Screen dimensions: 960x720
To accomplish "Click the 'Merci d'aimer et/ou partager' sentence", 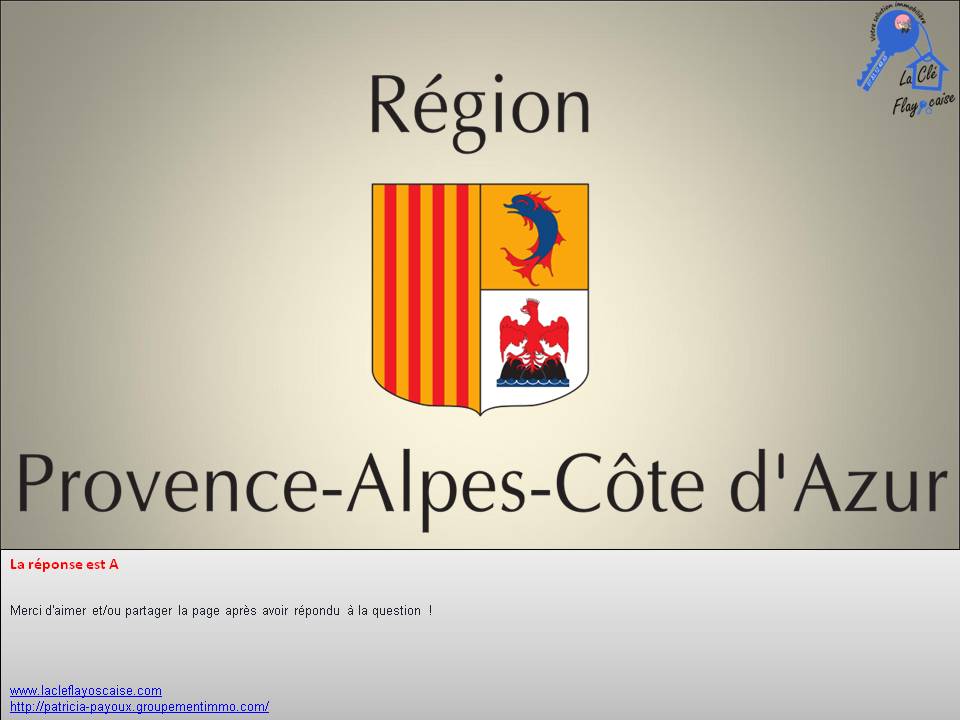I will [x=221, y=610].
